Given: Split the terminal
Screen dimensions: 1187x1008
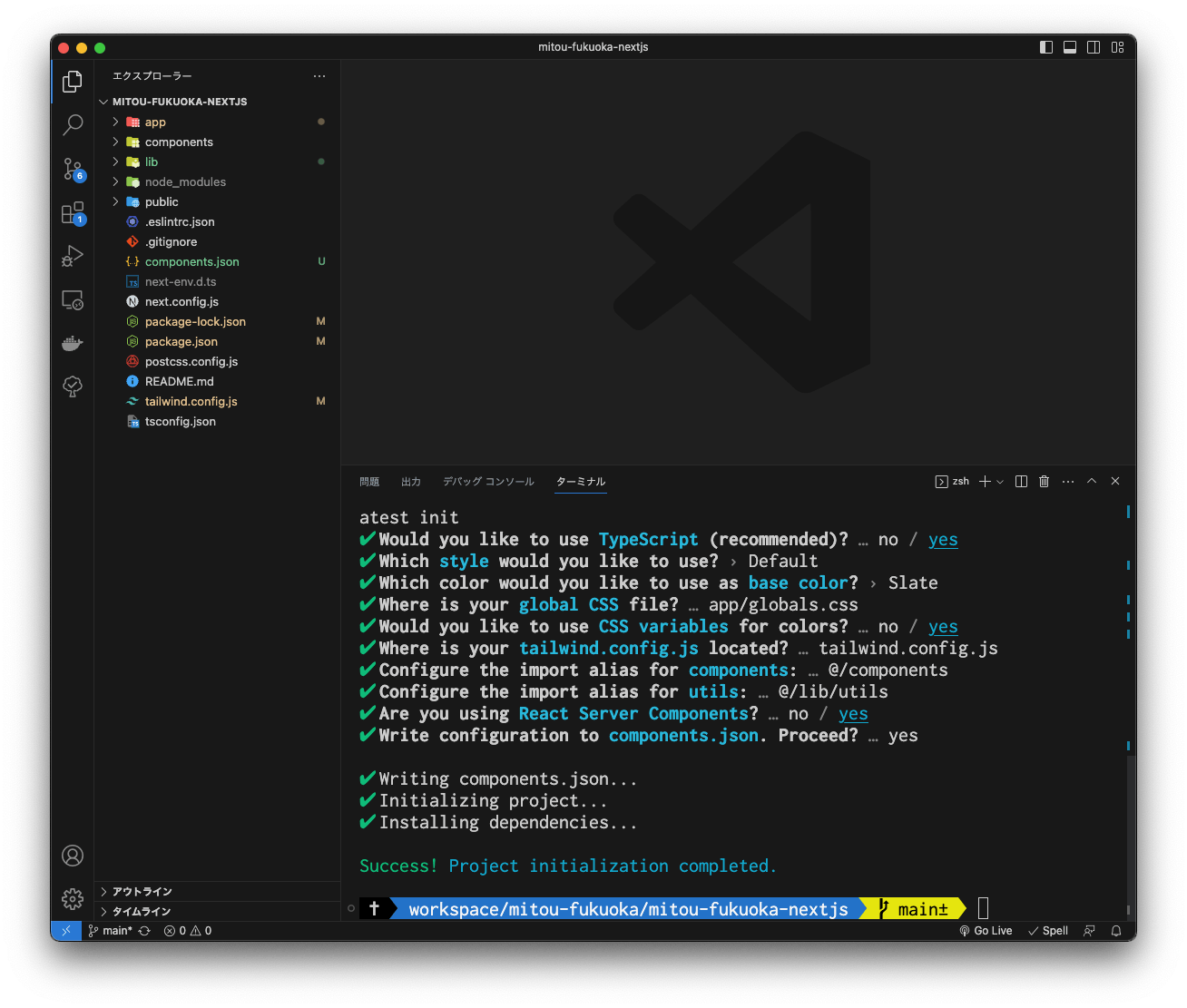Looking at the screenshot, I should 1021,482.
